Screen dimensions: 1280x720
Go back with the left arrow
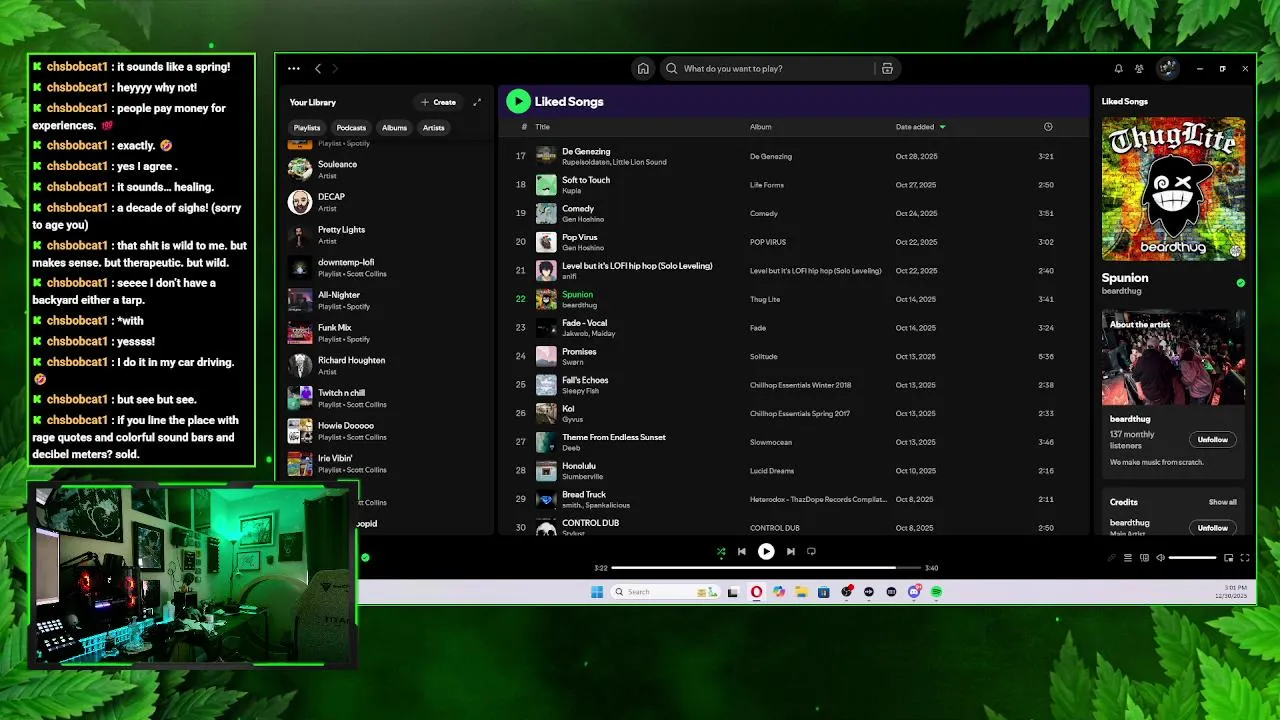(318, 69)
